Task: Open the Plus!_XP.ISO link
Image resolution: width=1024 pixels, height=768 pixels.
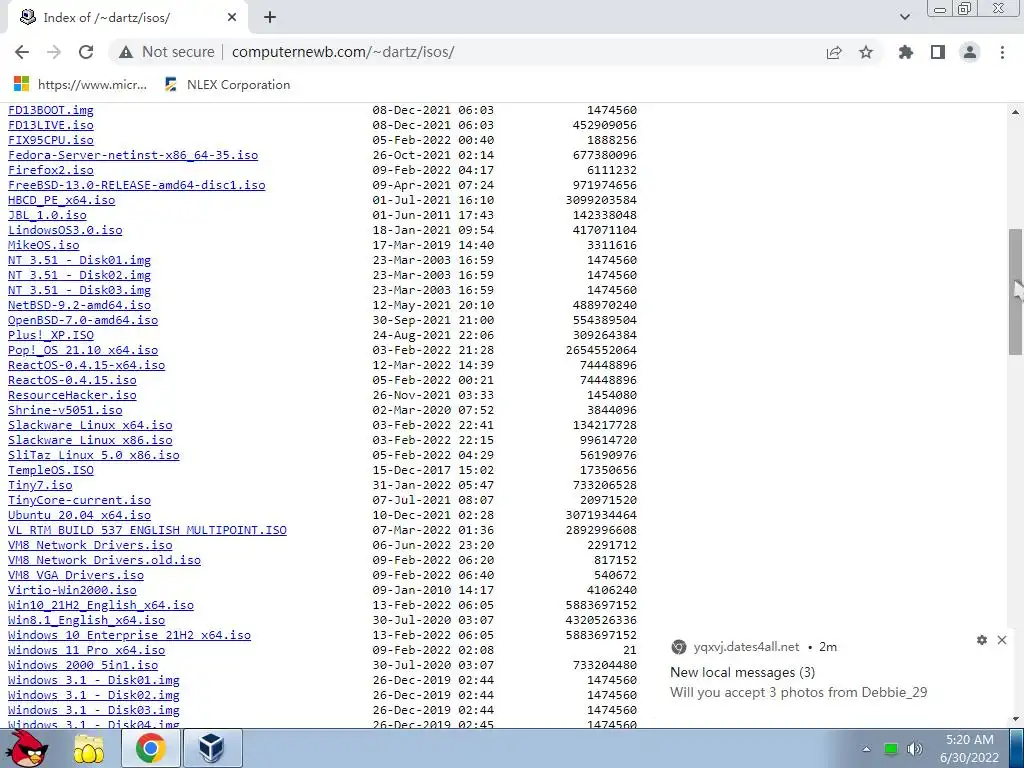Action: point(50,335)
